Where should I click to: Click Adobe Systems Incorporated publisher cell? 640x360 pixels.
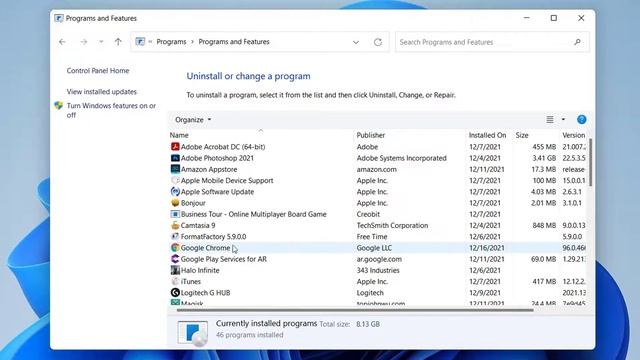point(402,158)
